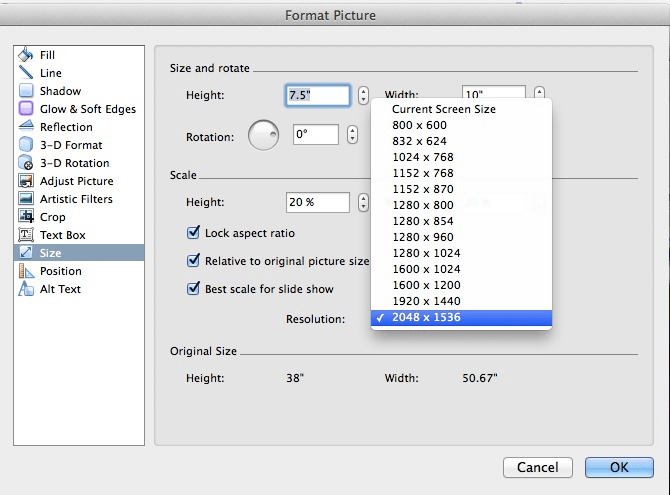Screen dimensions: 670x495
Task: Open Glow & Soft Edges icon
Action: click(26, 109)
